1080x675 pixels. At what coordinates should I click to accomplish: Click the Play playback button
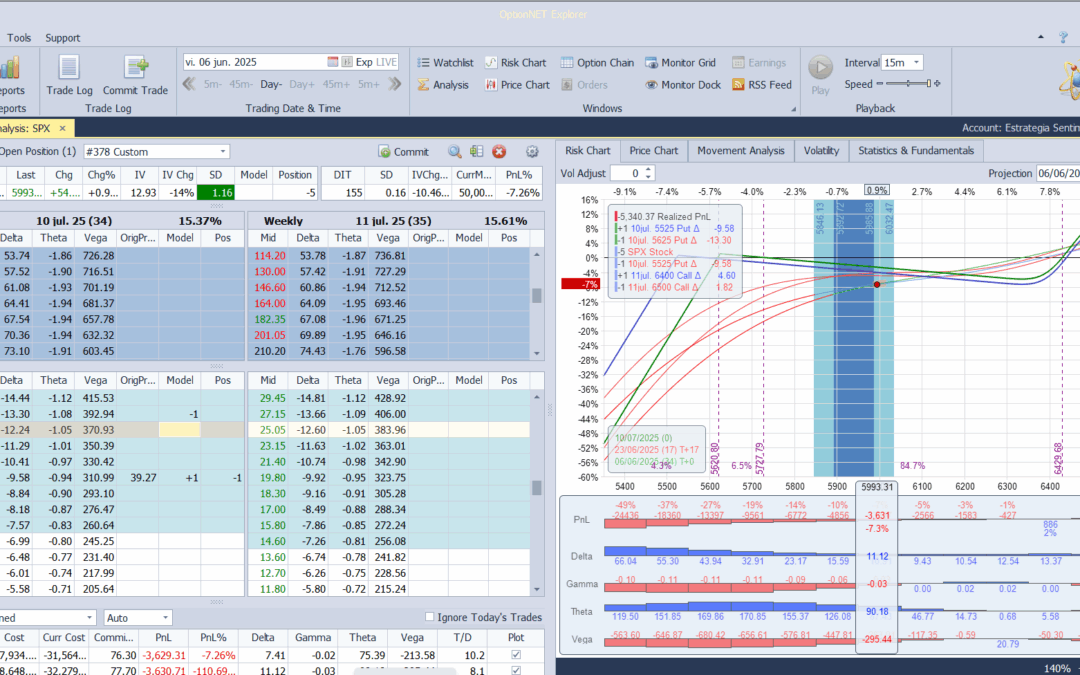820,74
